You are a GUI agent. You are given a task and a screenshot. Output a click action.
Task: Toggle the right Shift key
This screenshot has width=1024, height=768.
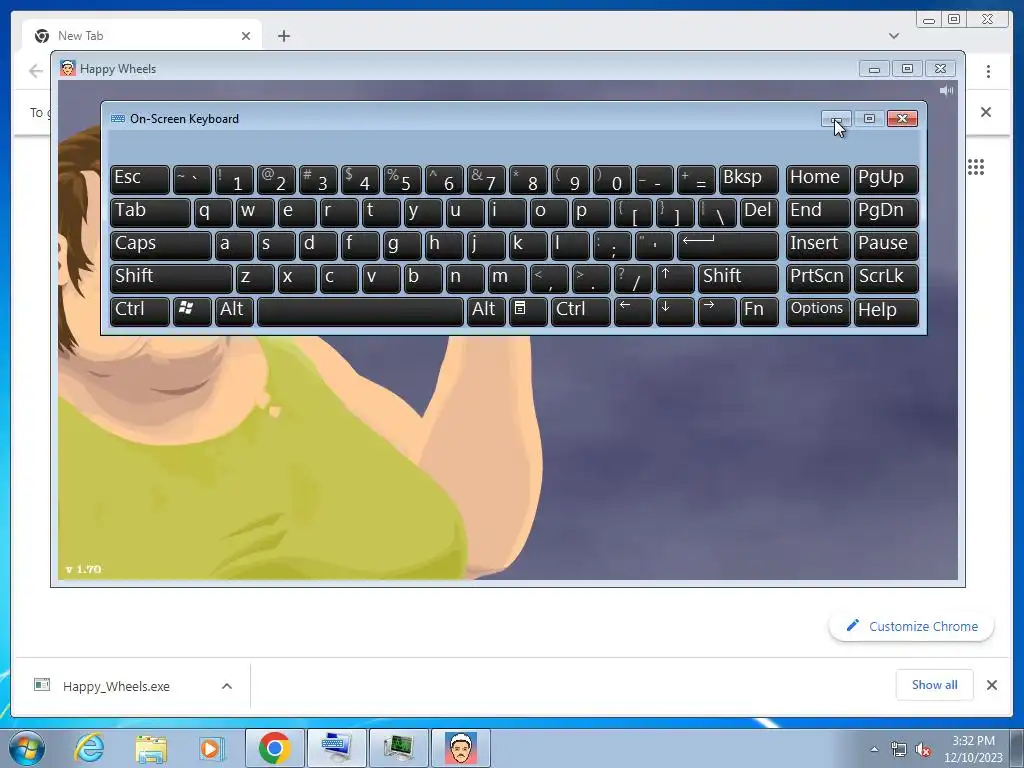738,278
